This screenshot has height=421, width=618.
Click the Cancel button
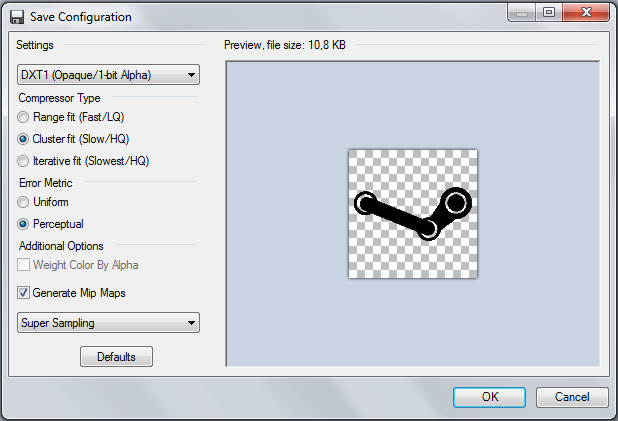(x=572, y=396)
